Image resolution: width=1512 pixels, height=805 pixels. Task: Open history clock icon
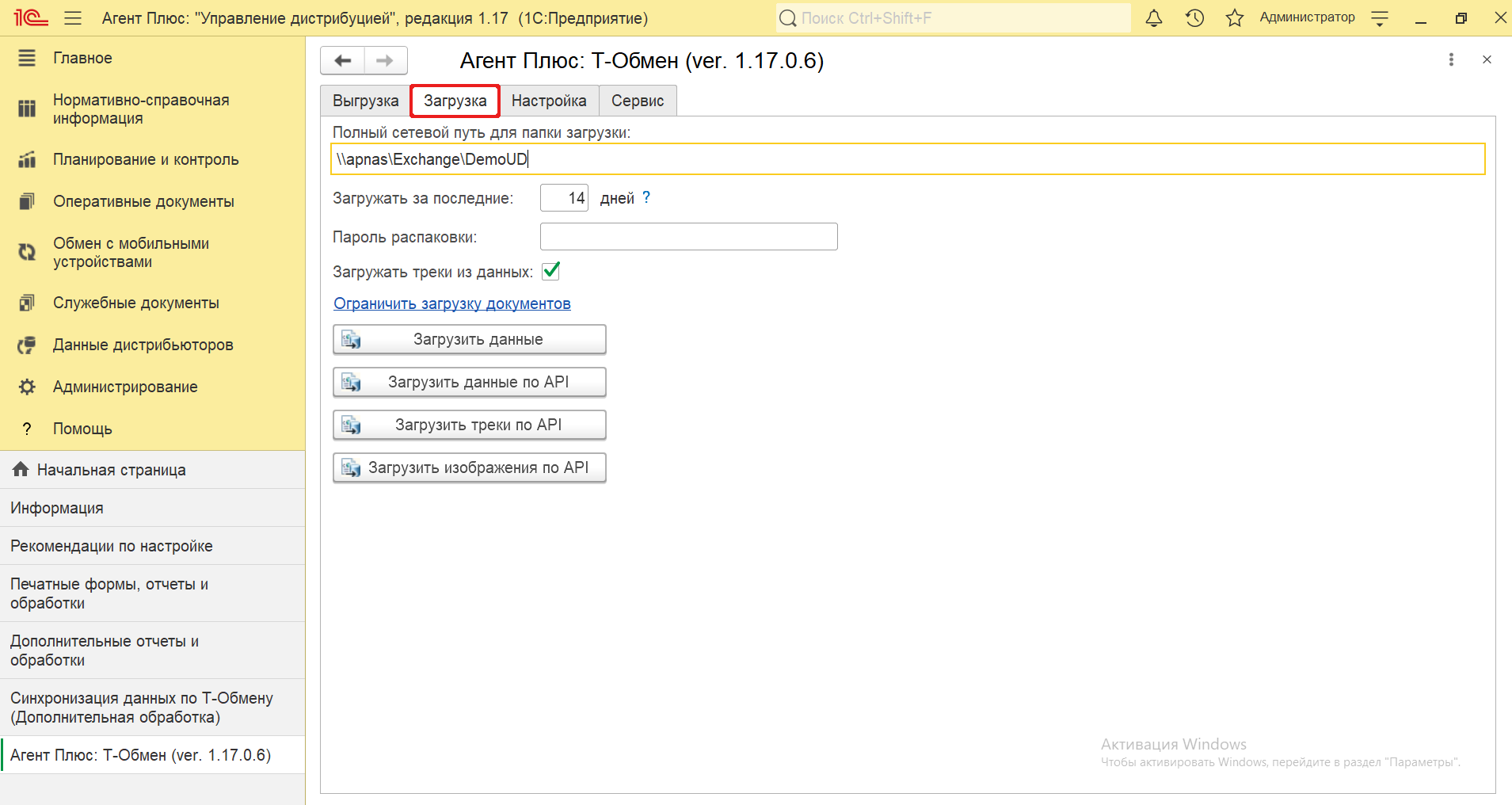click(1194, 18)
